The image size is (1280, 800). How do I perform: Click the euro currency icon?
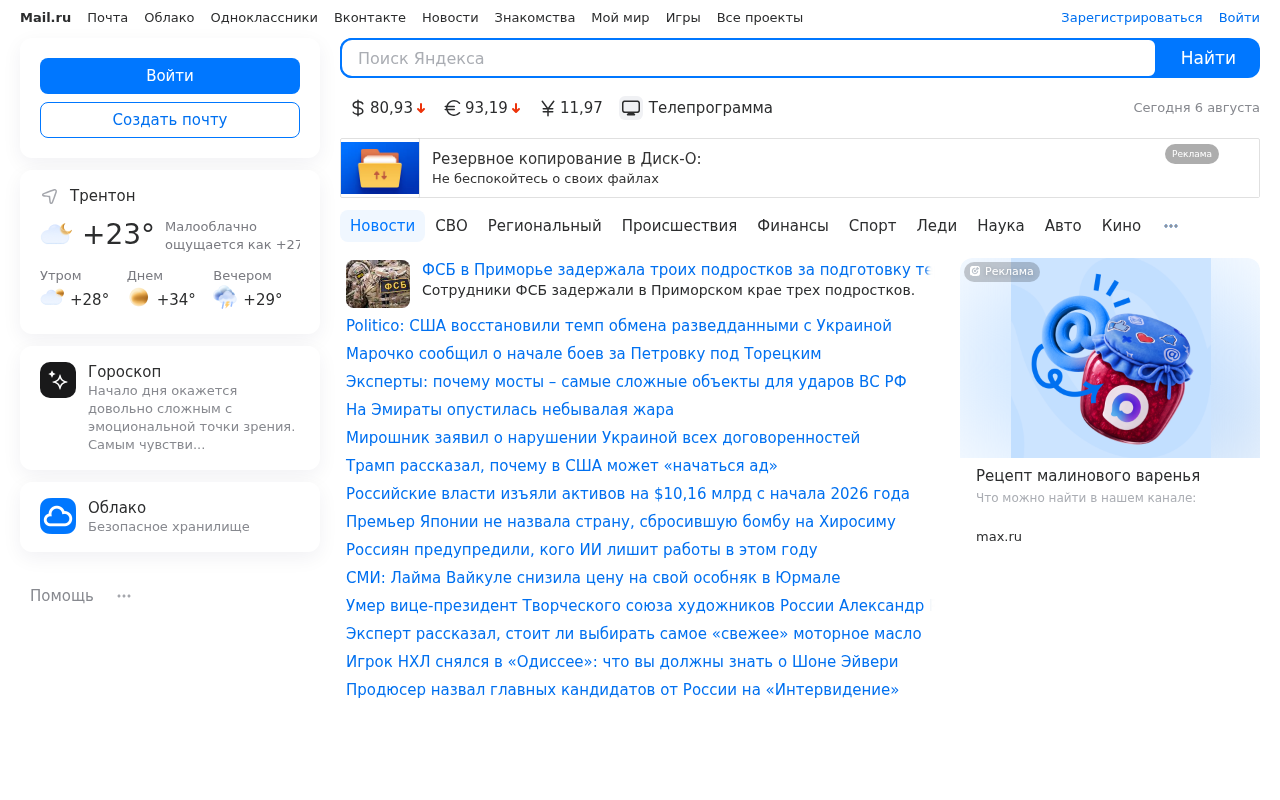[x=452, y=108]
